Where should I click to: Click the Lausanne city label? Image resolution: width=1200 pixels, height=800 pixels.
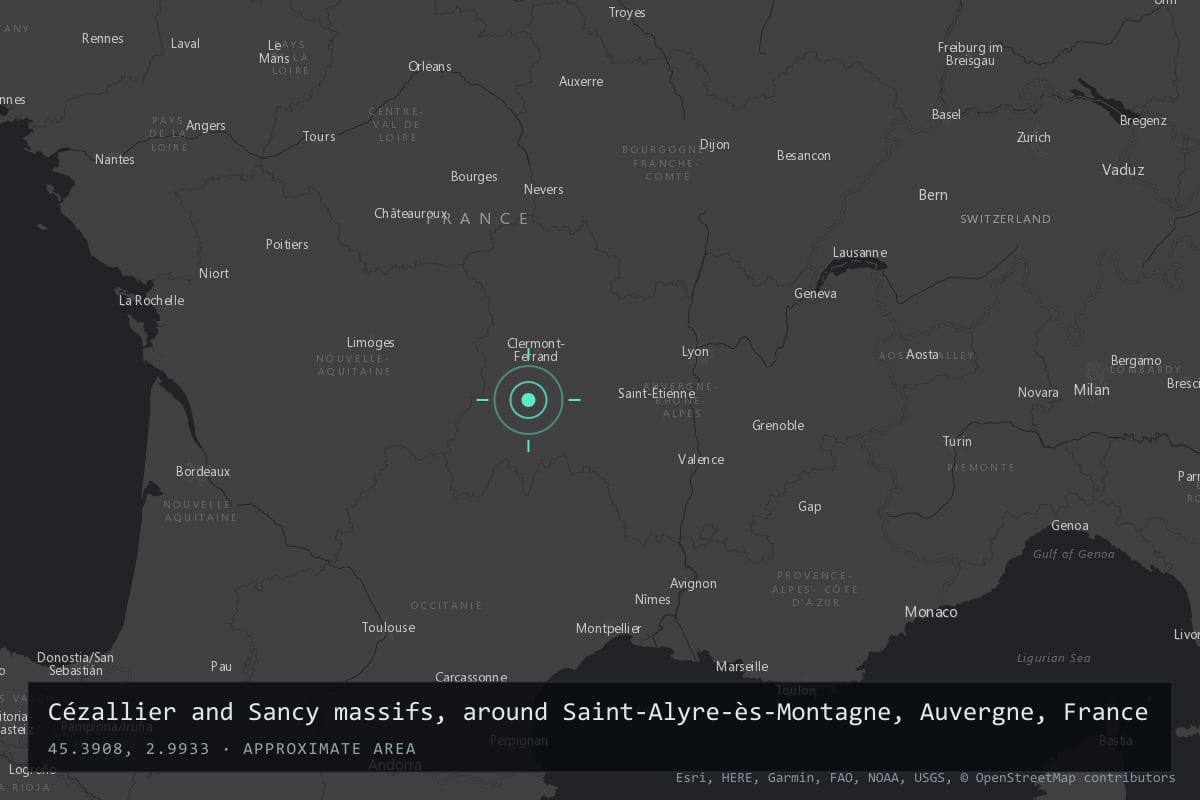860,252
